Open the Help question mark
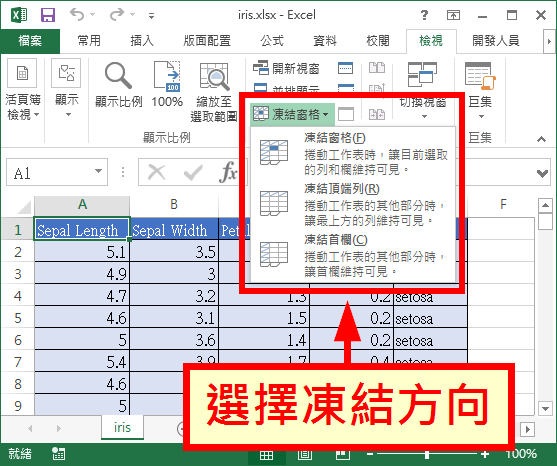The width and height of the screenshot is (557, 466). pyautogui.click(x=424, y=15)
